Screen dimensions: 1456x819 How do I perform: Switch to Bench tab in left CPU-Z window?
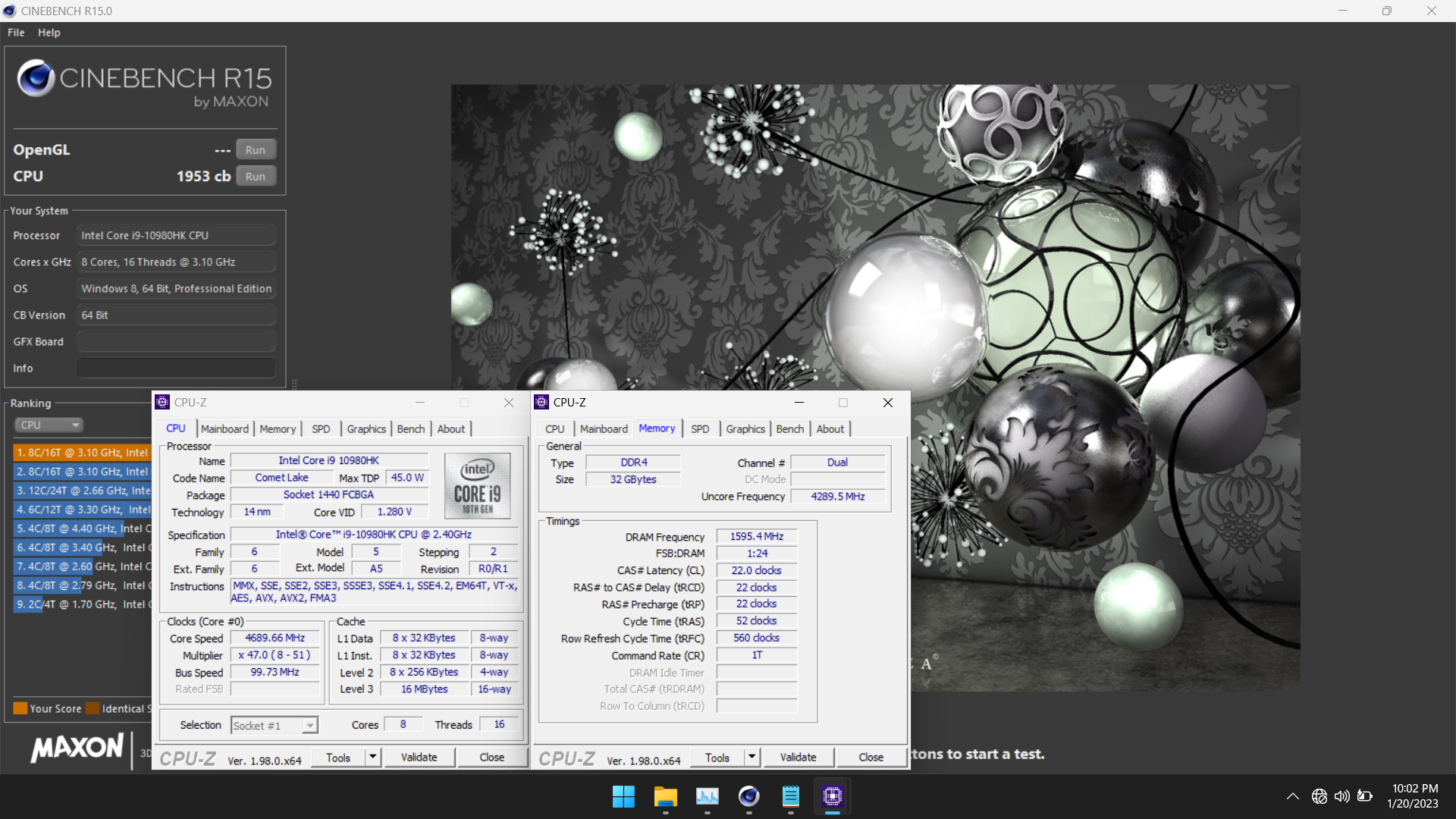[411, 428]
